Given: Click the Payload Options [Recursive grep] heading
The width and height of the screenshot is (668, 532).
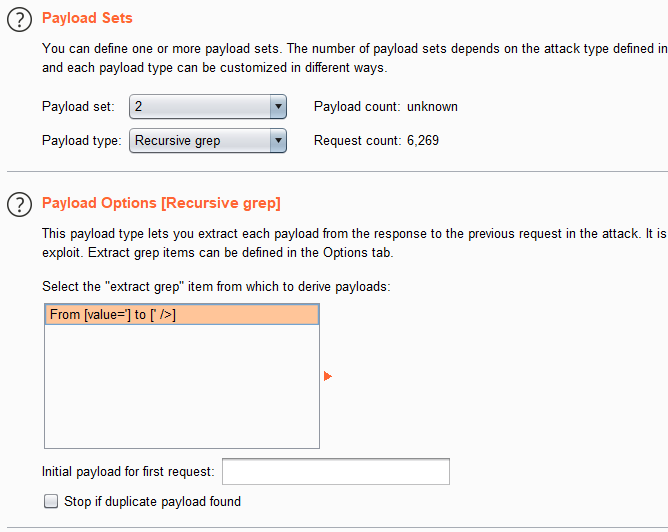Looking at the screenshot, I should 161,203.
